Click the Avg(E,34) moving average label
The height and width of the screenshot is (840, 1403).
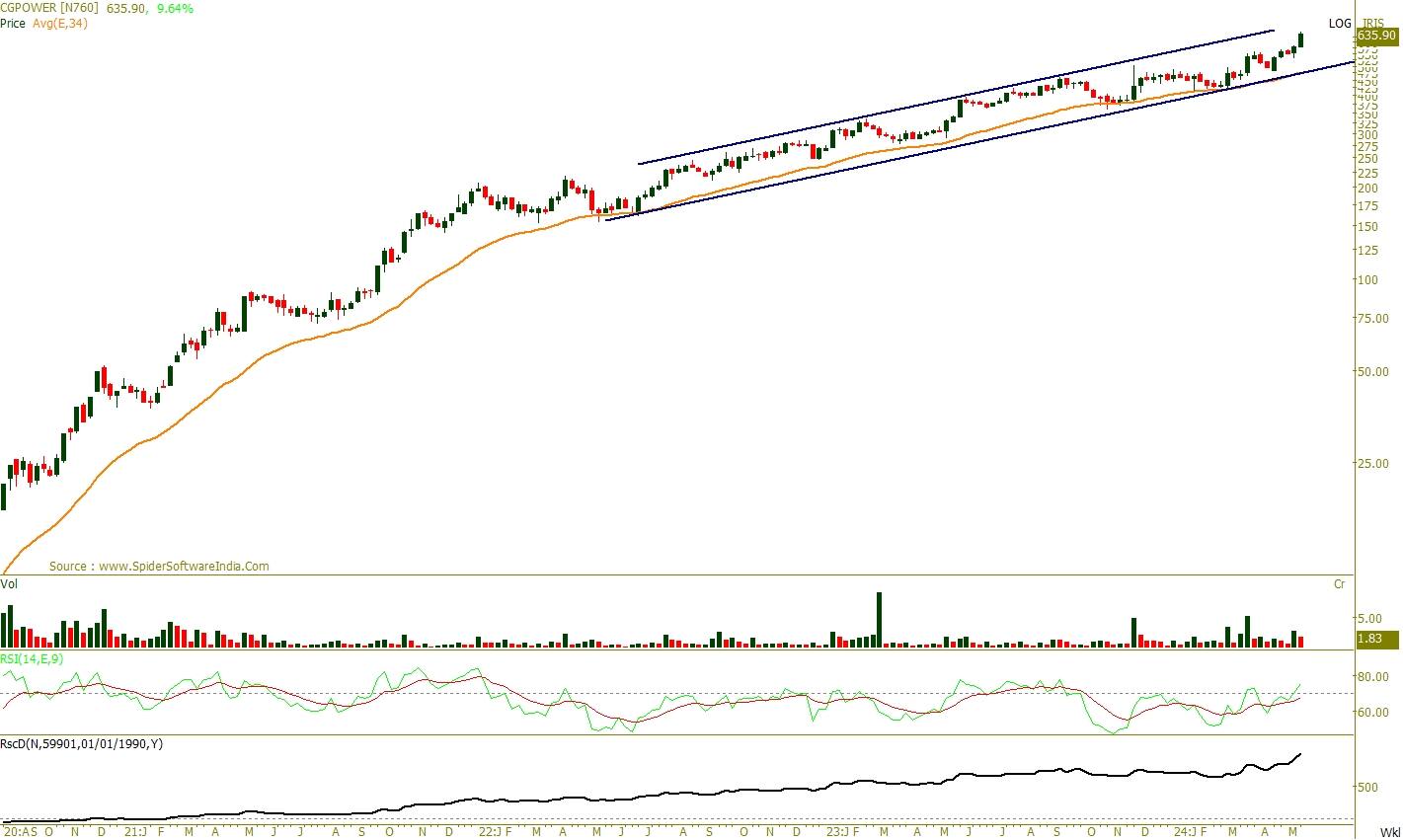tap(59, 24)
